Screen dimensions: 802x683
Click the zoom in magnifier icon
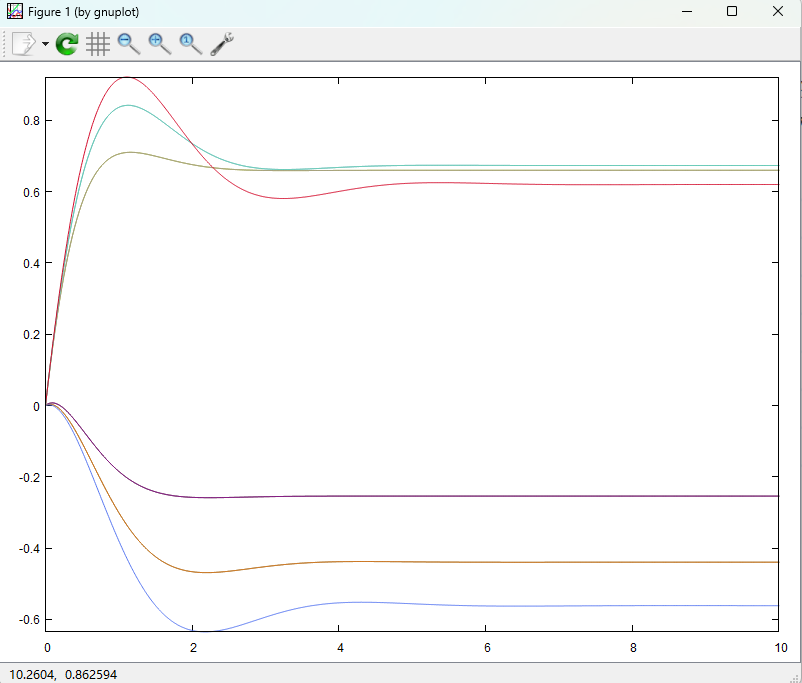tap(160, 44)
